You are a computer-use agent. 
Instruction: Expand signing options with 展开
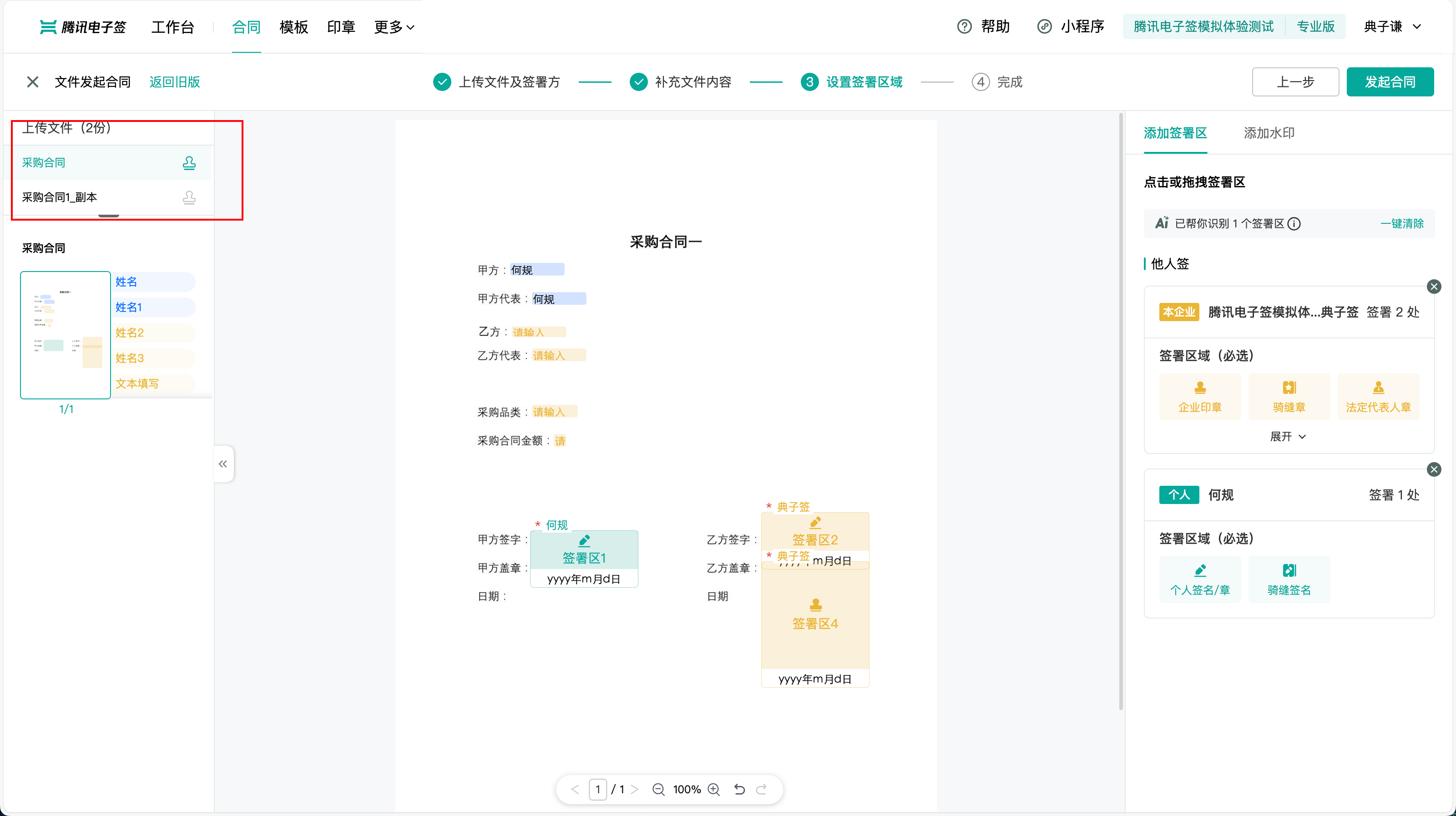(1288, 436)
